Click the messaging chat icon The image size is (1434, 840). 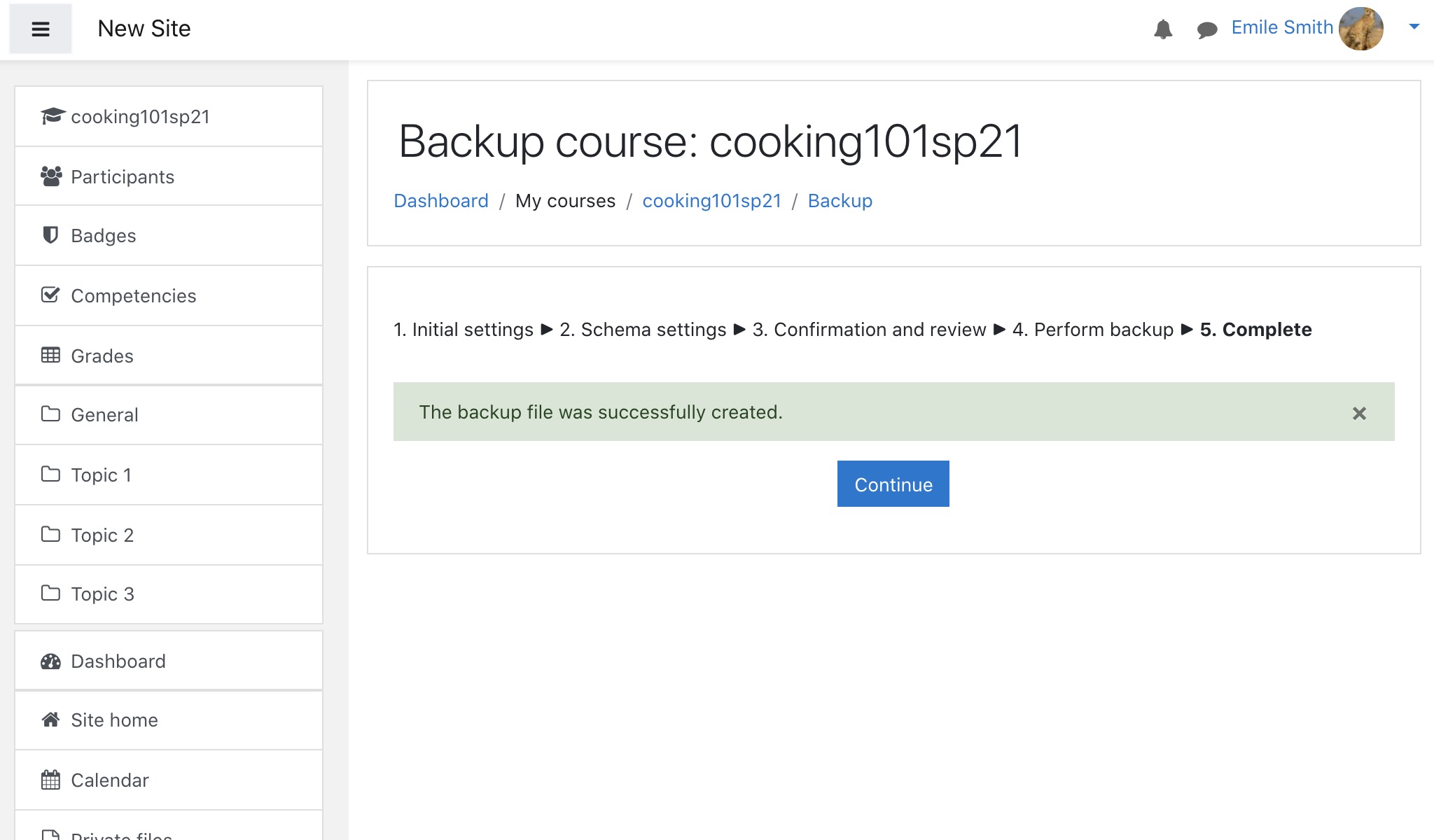pos(1206,28)
